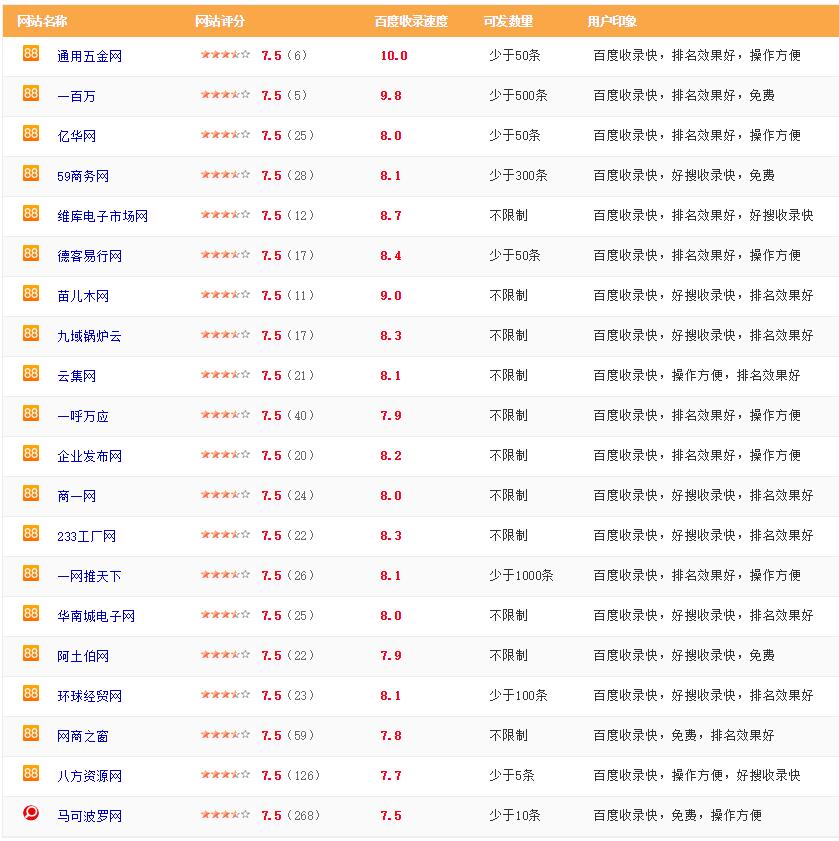The image size is (839, 841).
Task: Open the 商一网 link
Action: point(77,496)
